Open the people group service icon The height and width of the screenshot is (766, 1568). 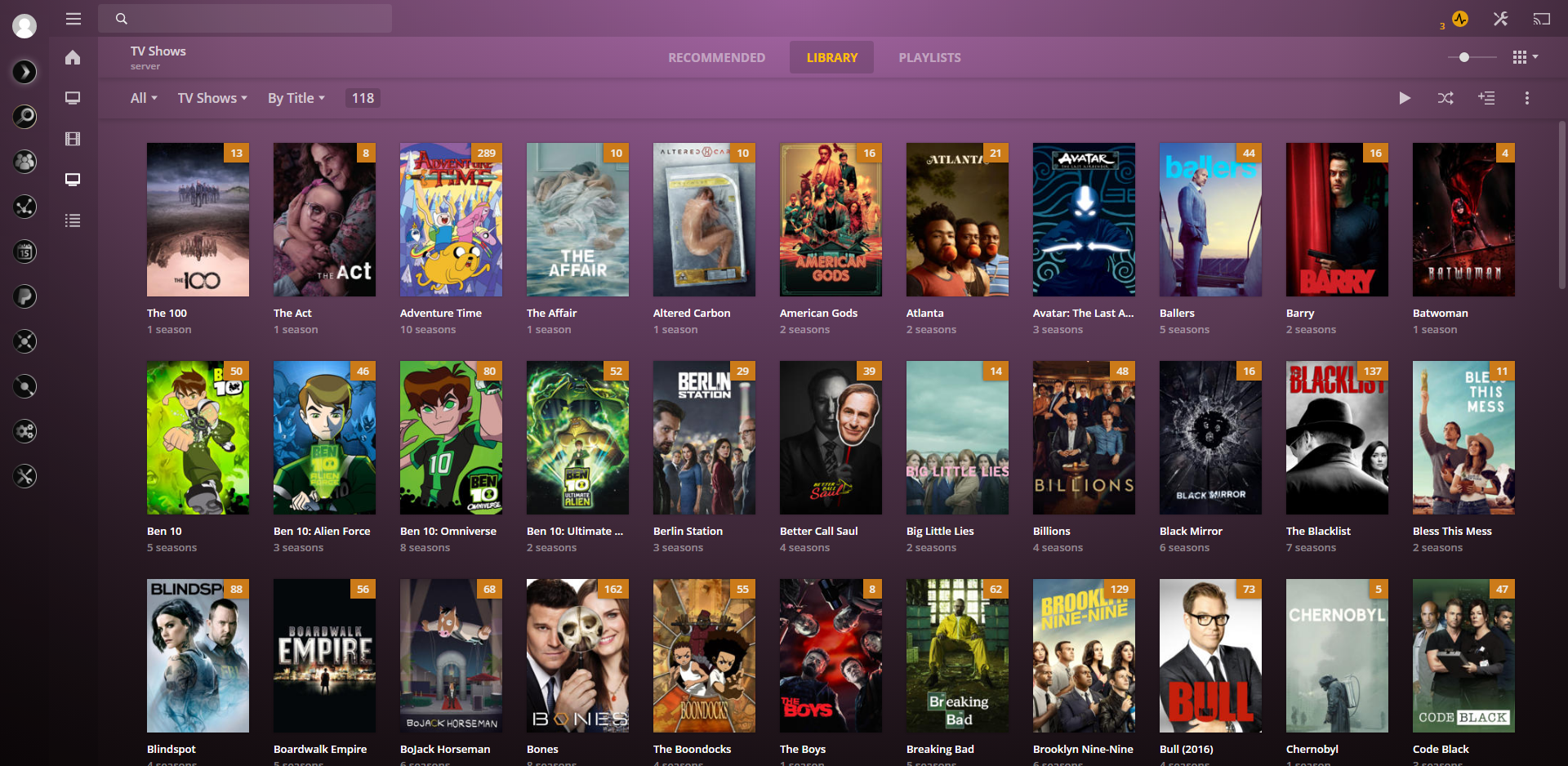tap(24, 162)
